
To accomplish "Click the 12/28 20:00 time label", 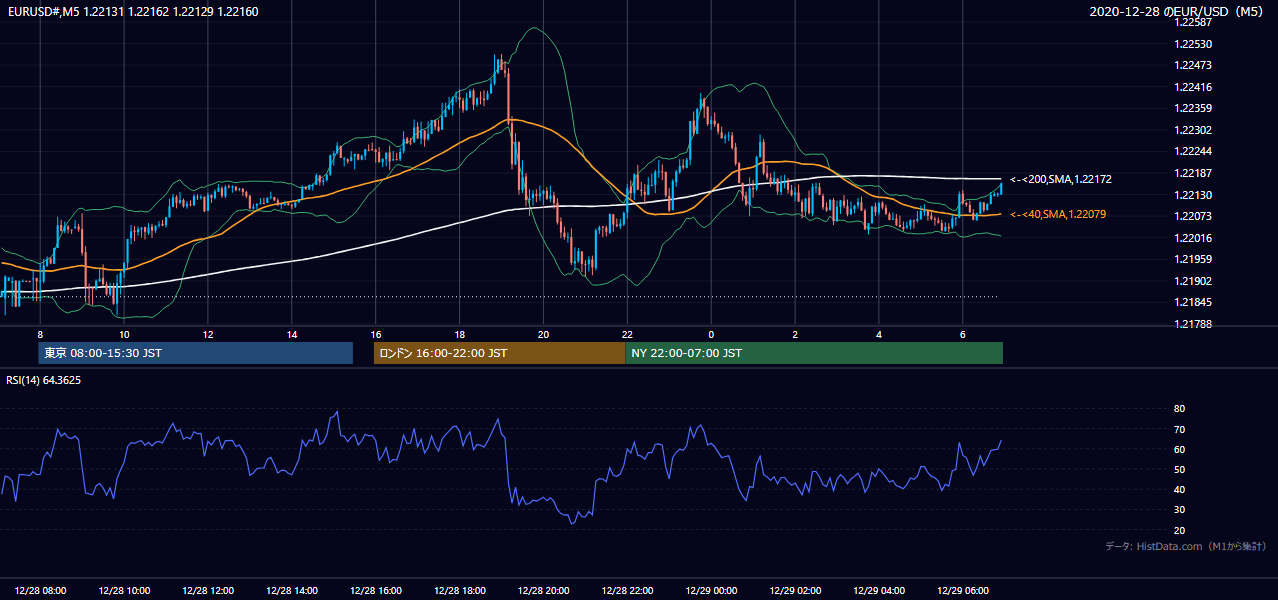I will coord(544,591).
